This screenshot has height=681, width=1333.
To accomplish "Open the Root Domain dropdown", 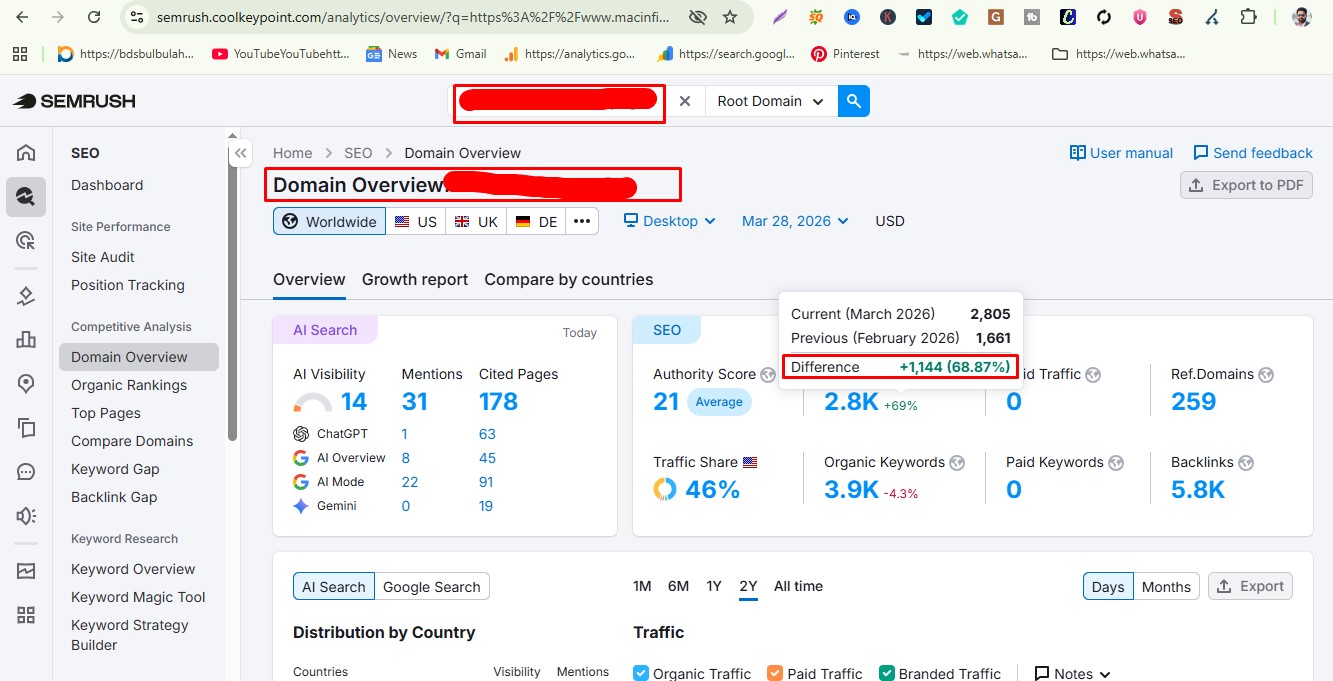I will [x=769, y=100].
